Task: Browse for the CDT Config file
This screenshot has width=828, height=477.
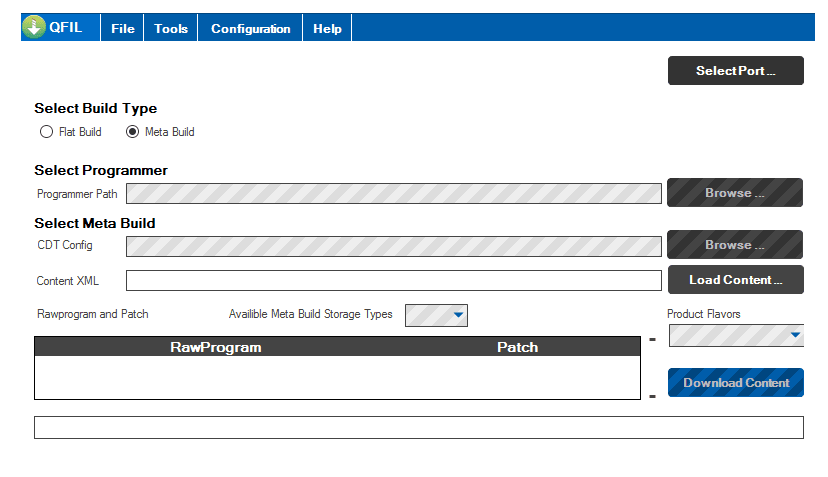Action: [x=735, y=244]
